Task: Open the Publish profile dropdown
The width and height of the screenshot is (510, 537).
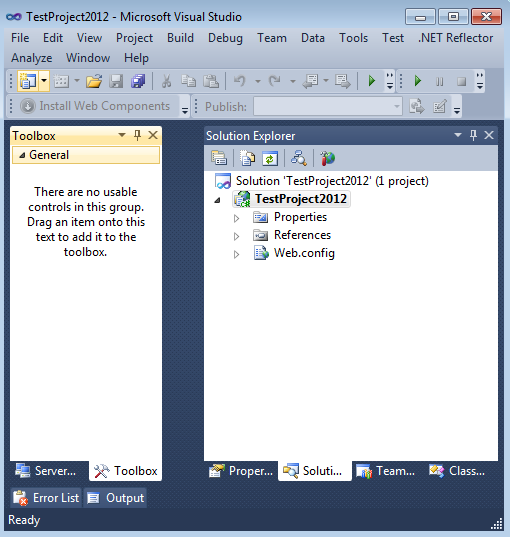Action: tap(396, 107)
